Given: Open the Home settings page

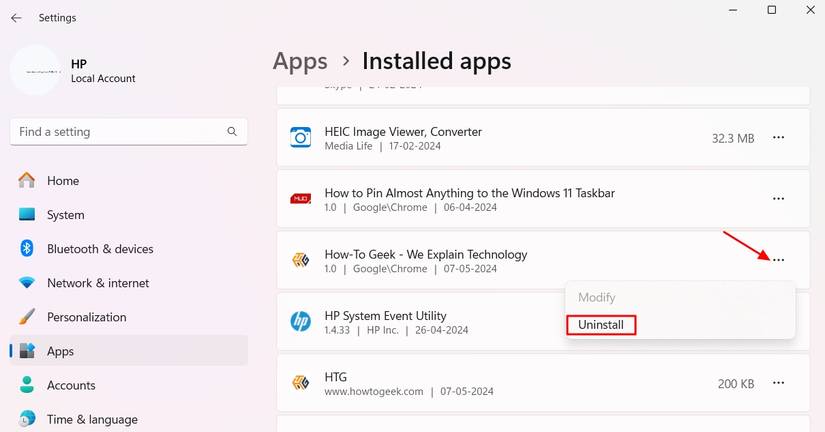Looking at the screenshot, I should (129, 180).
